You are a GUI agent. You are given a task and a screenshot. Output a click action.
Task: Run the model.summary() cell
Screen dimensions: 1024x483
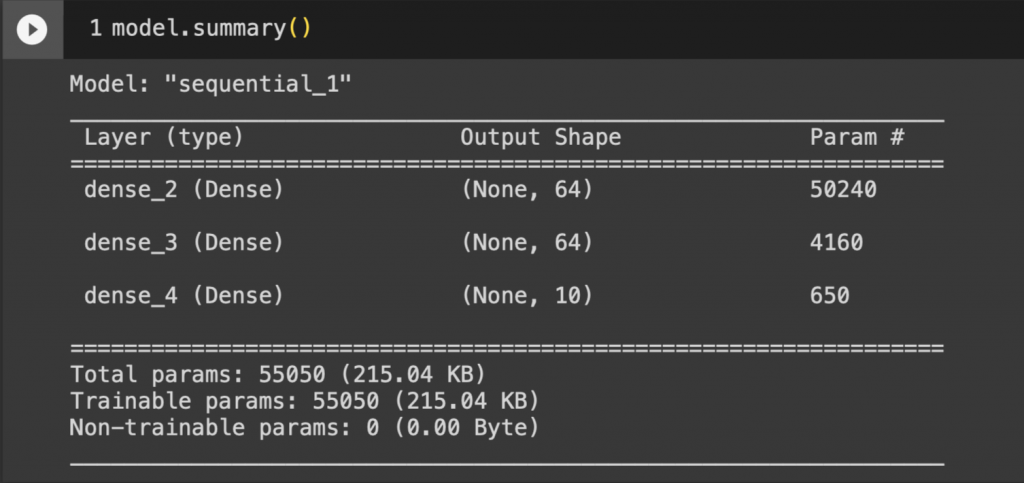32,30
